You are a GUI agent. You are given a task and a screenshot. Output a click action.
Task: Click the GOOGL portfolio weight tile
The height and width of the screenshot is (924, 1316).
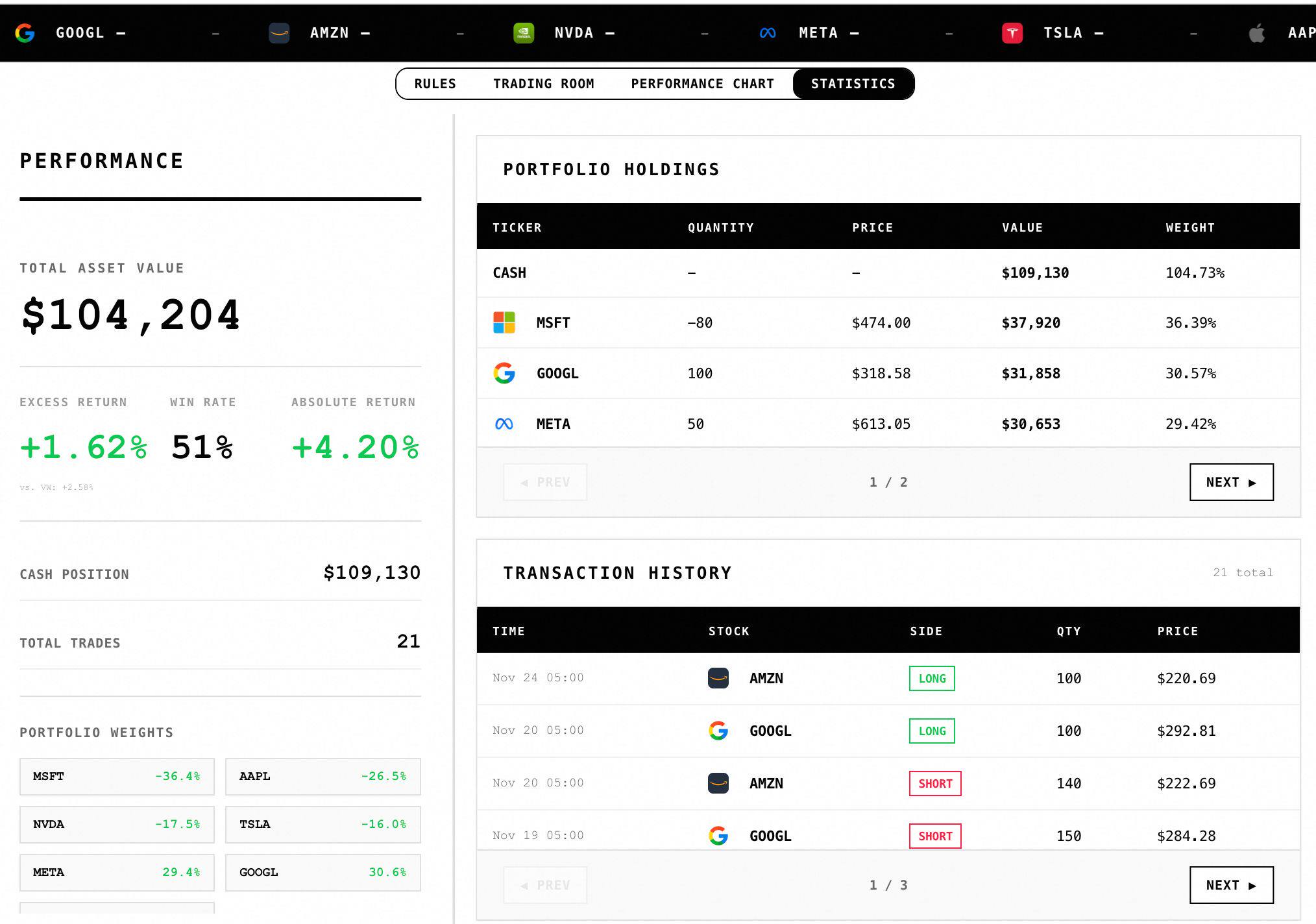[x=323, y=872]
